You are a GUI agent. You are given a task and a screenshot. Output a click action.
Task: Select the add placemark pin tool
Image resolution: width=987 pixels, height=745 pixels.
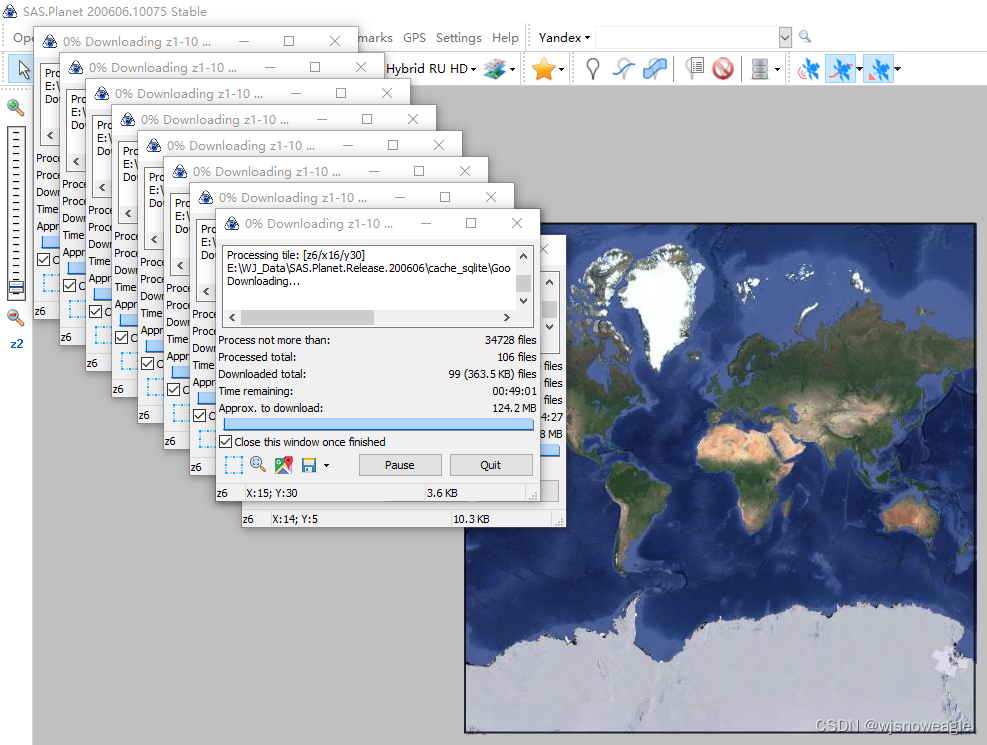[592, 69]
